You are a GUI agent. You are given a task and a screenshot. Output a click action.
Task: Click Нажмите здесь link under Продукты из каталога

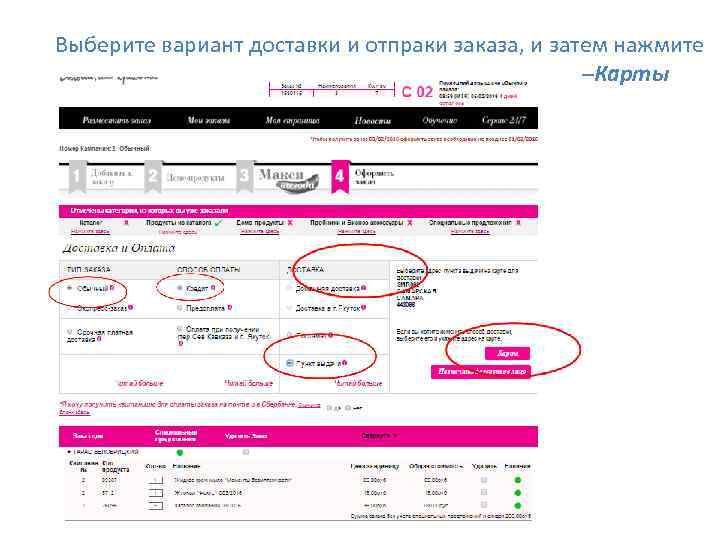pyautogui.click(x=178, y=232)
